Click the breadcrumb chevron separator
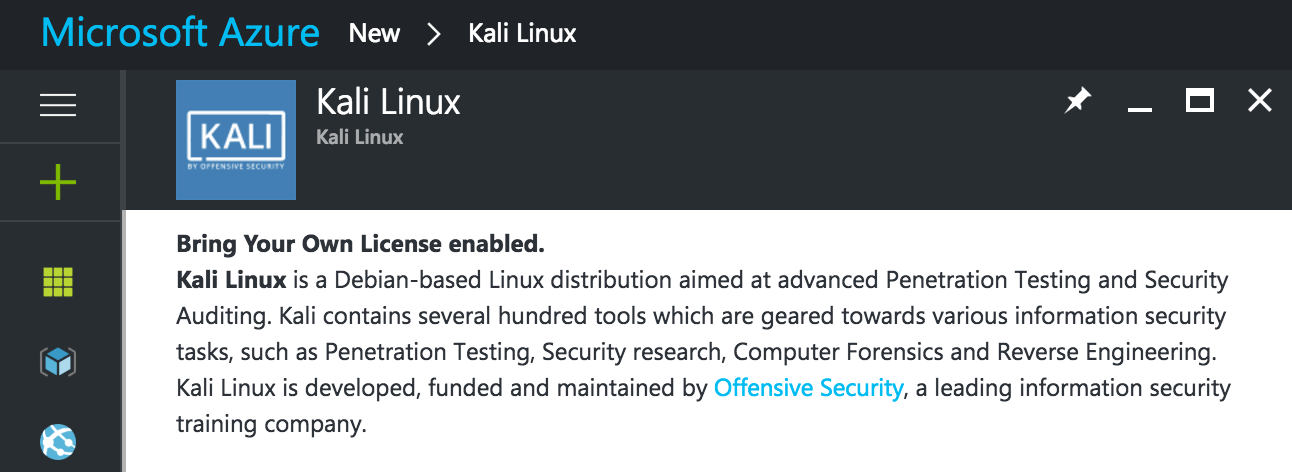 pos(434,34)
